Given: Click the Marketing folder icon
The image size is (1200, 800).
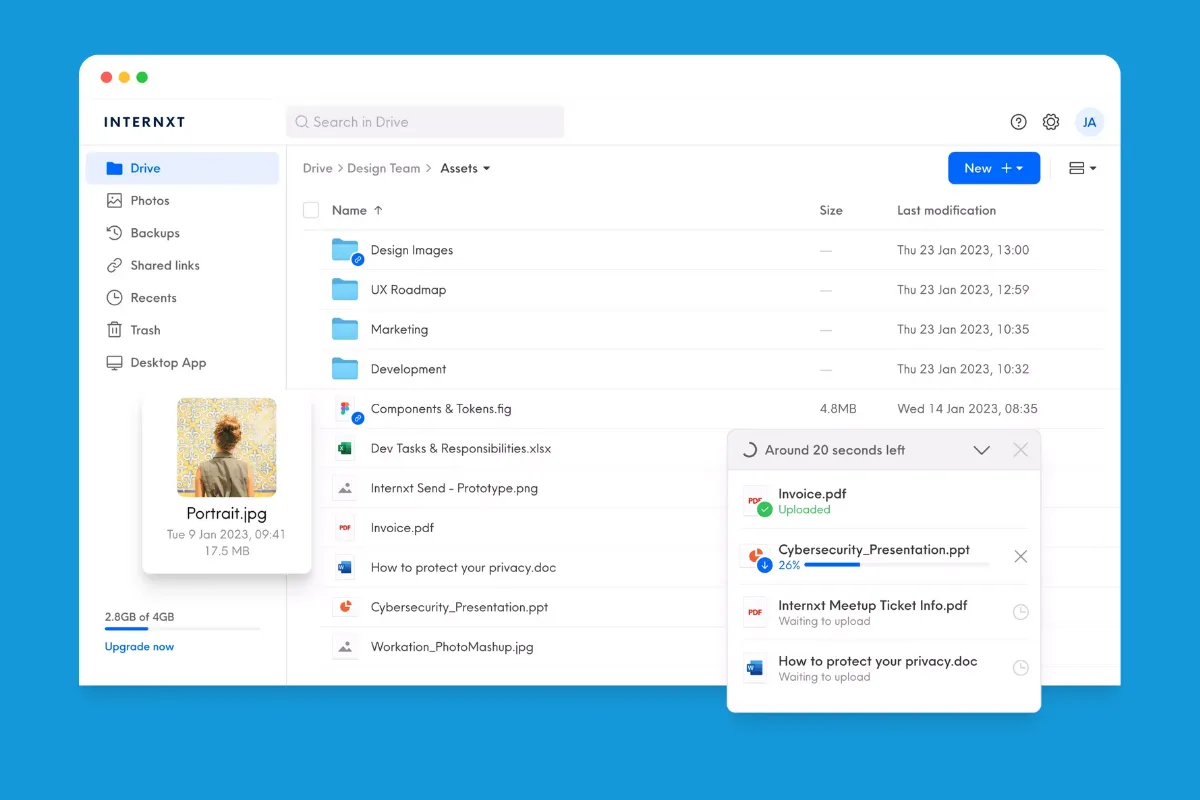Looking at the screenshot, I should click(x=345, y=329).
